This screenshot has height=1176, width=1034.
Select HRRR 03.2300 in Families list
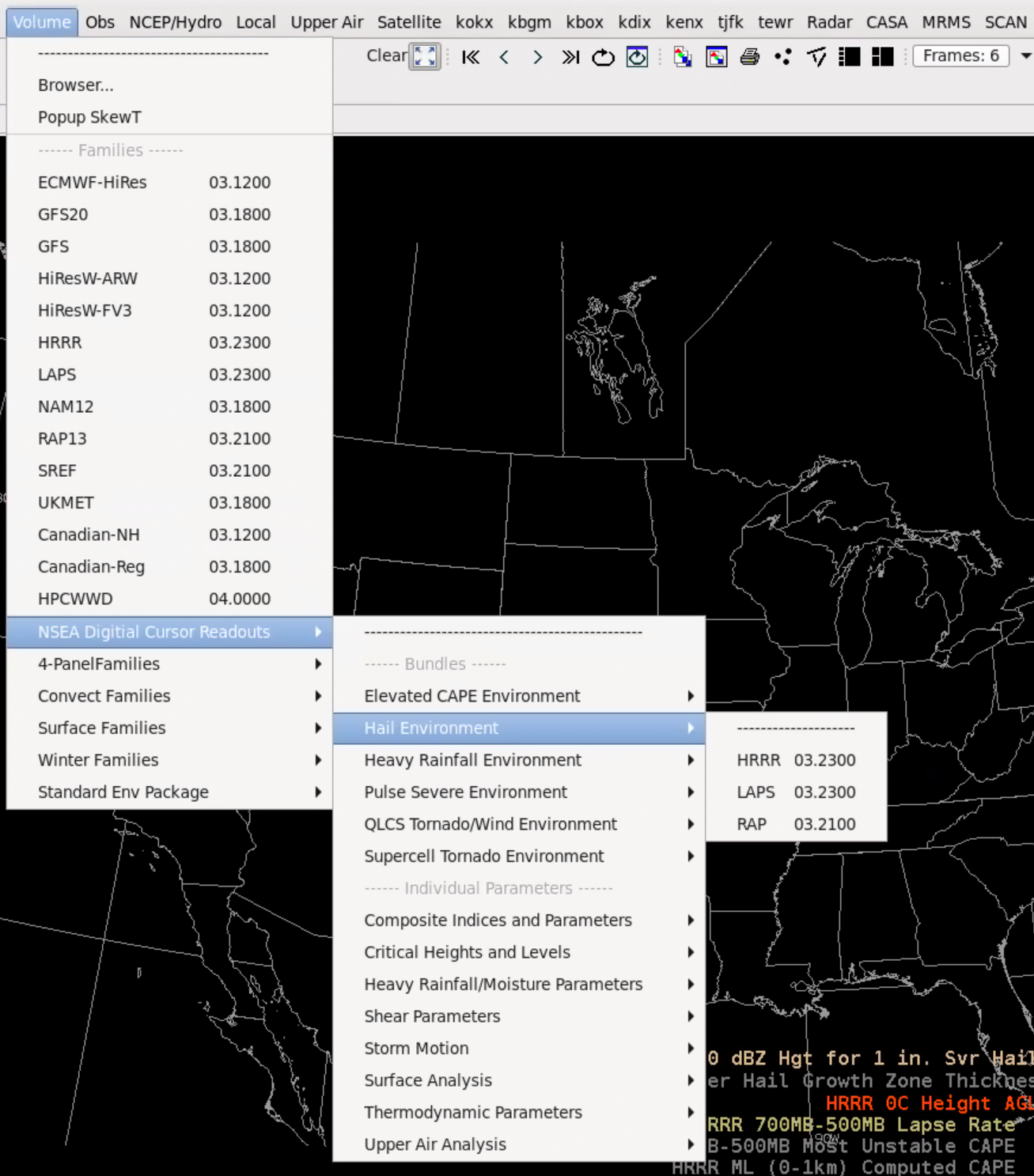169,342
